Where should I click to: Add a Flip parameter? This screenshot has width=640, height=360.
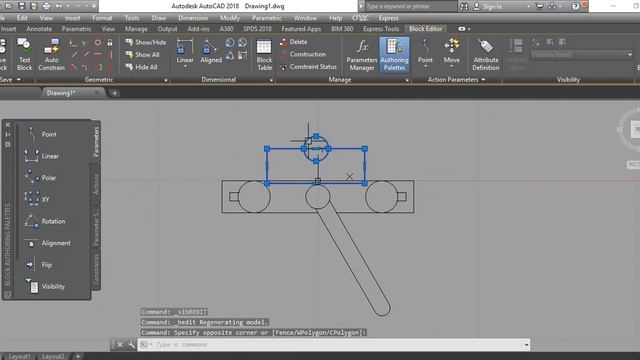pyautogui.click(x=39, y=264)
